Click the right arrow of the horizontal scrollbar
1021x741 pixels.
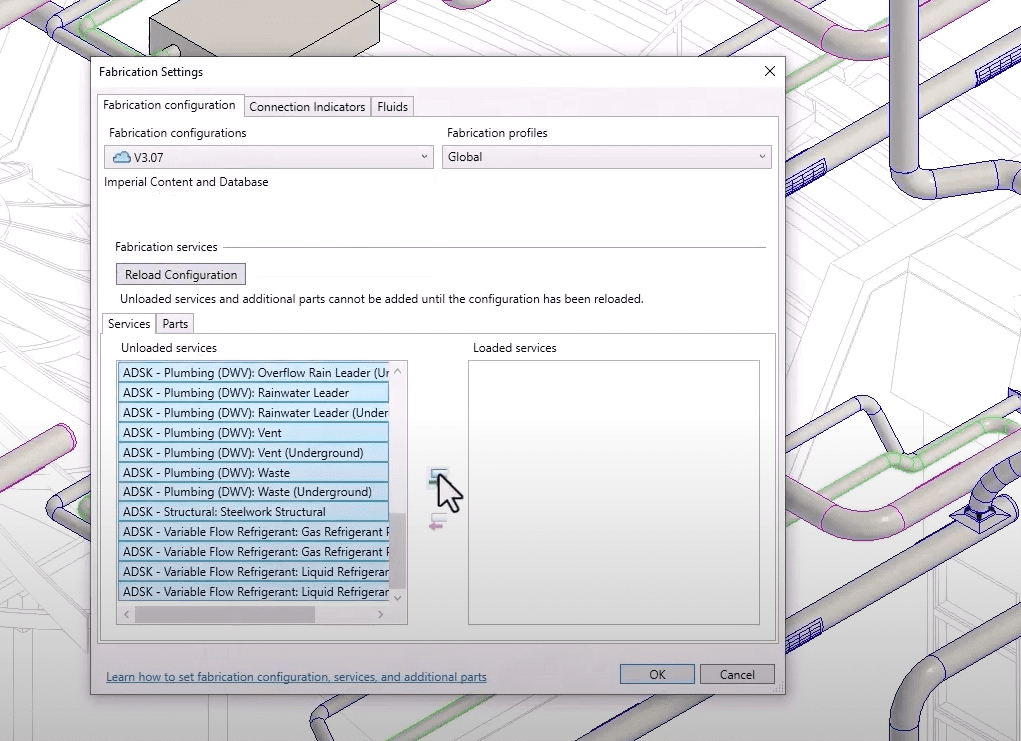381,614
